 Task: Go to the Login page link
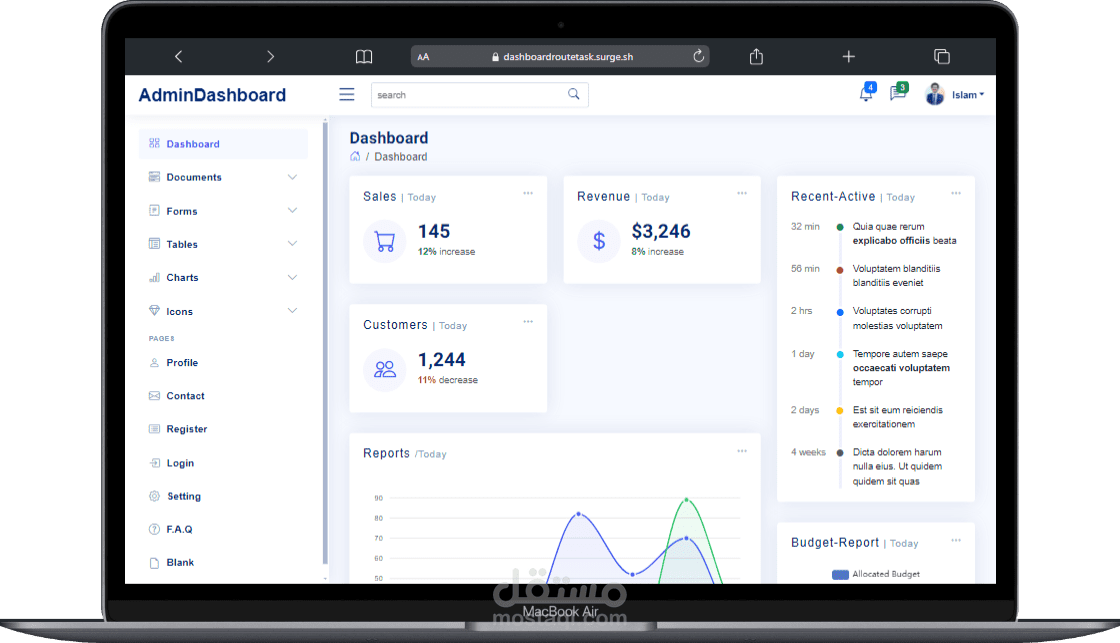click(x=180, y=463)
